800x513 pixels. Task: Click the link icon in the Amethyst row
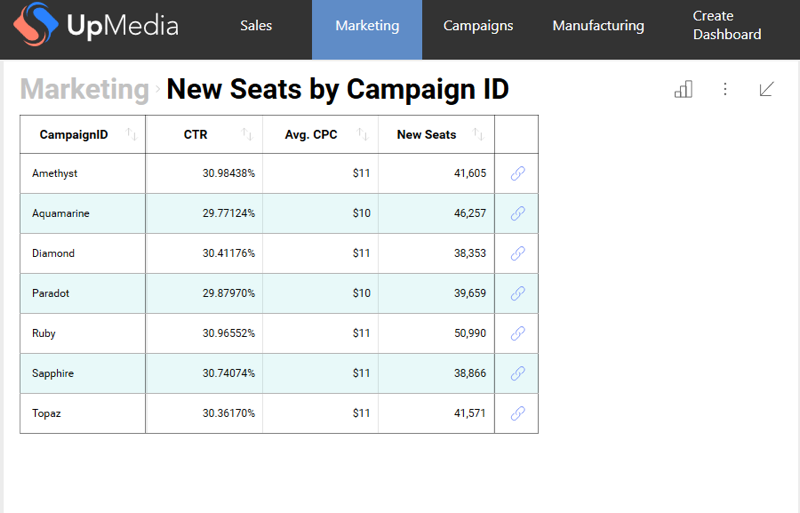click(517, 173)
